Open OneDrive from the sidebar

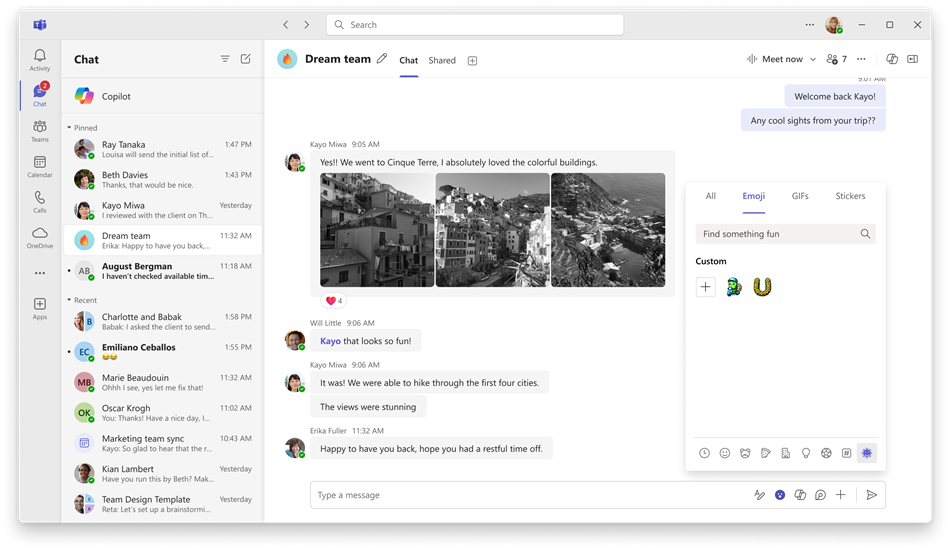39,237
